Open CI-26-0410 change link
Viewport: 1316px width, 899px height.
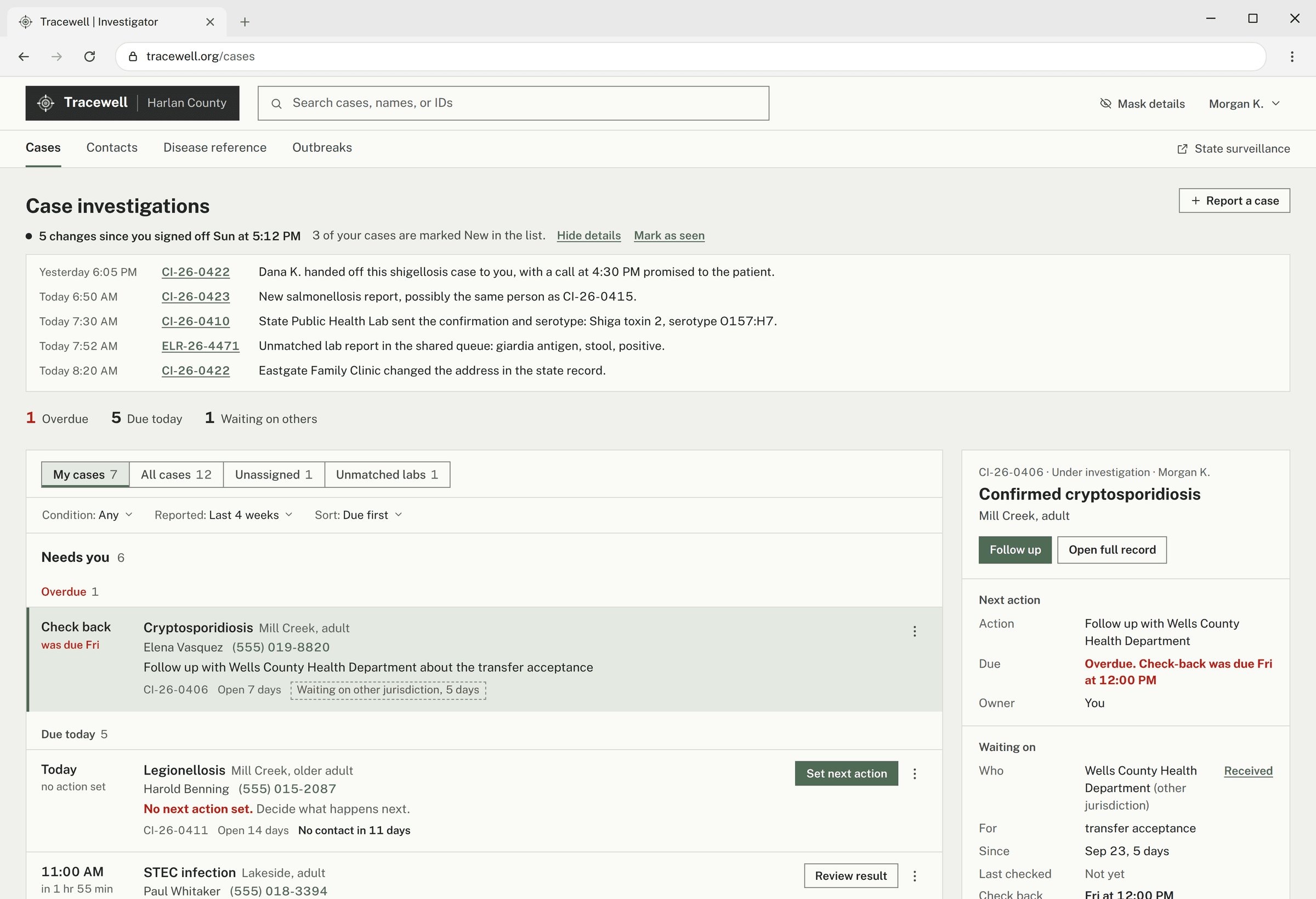point(196,322)
